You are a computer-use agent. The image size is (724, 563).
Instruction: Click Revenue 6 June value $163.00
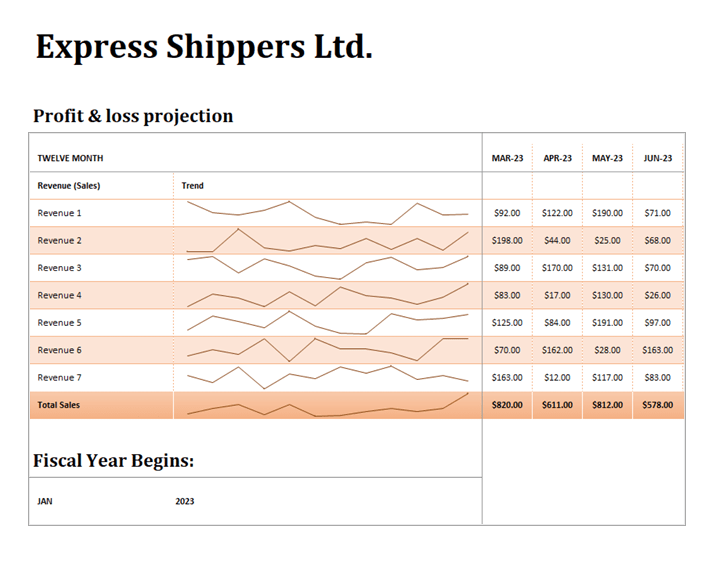tap(658, 350)
